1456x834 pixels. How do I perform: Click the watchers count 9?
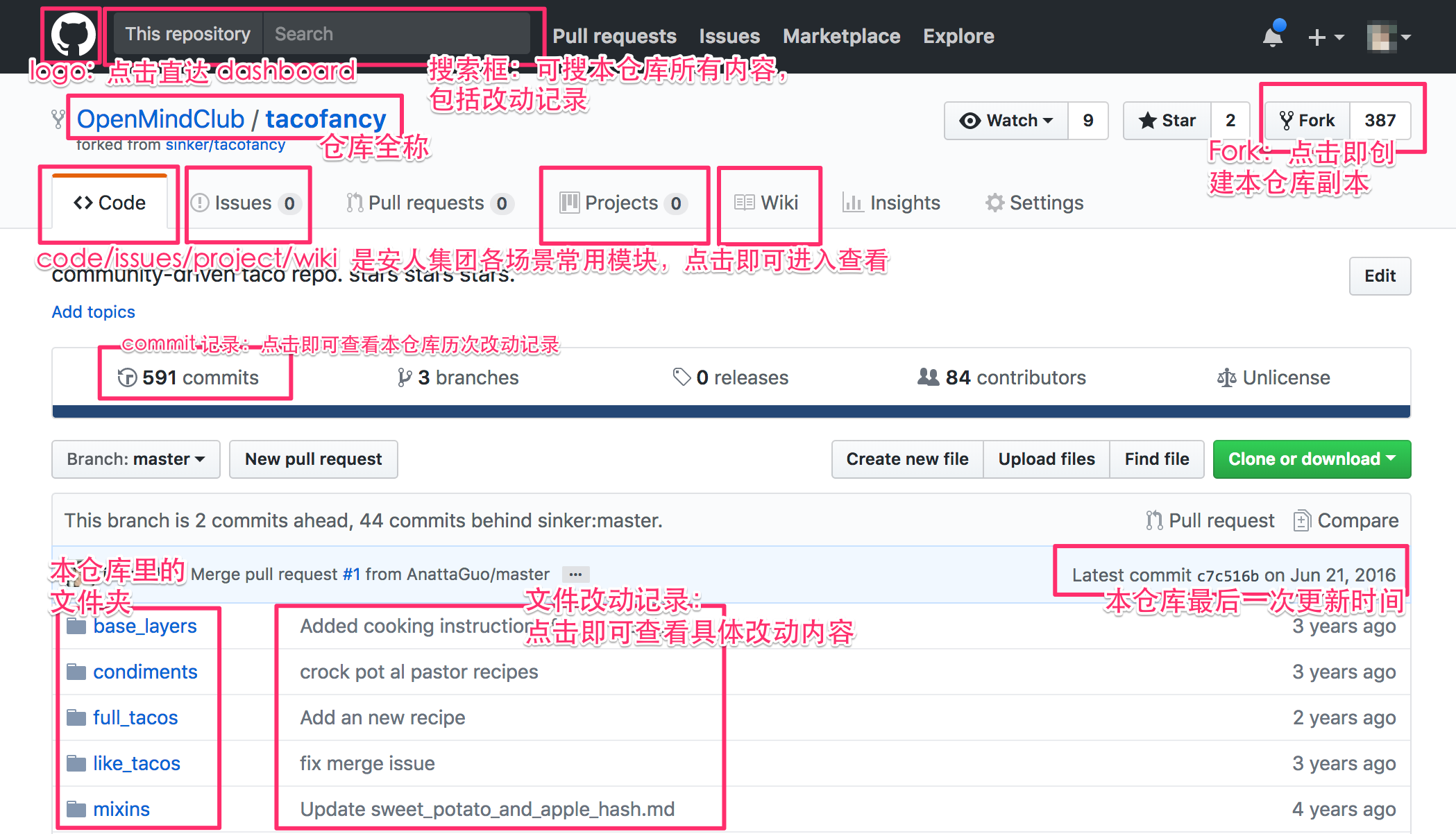pos(1088,121)
